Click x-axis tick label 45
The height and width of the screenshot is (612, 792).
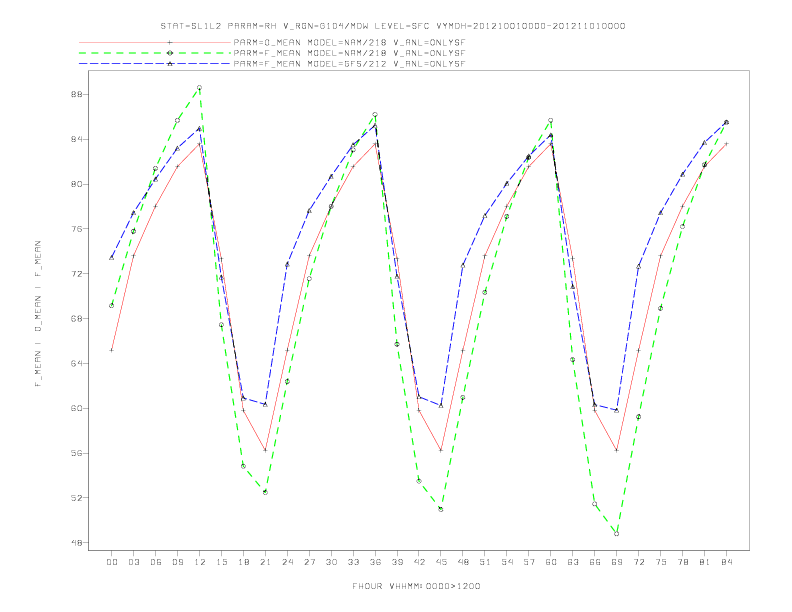pyautogui.click(x=441, y=562)
